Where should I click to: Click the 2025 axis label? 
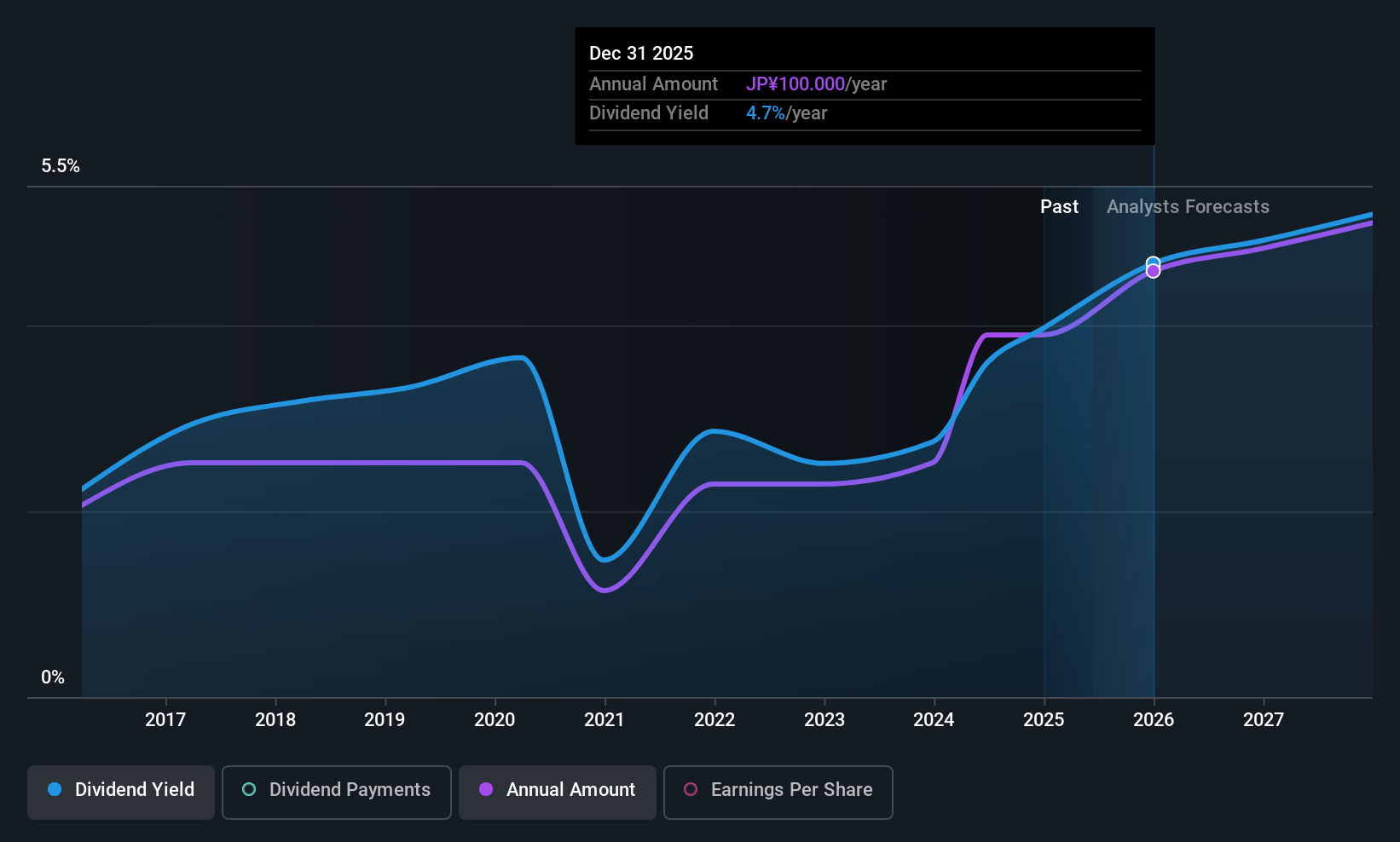(1044, 719)
